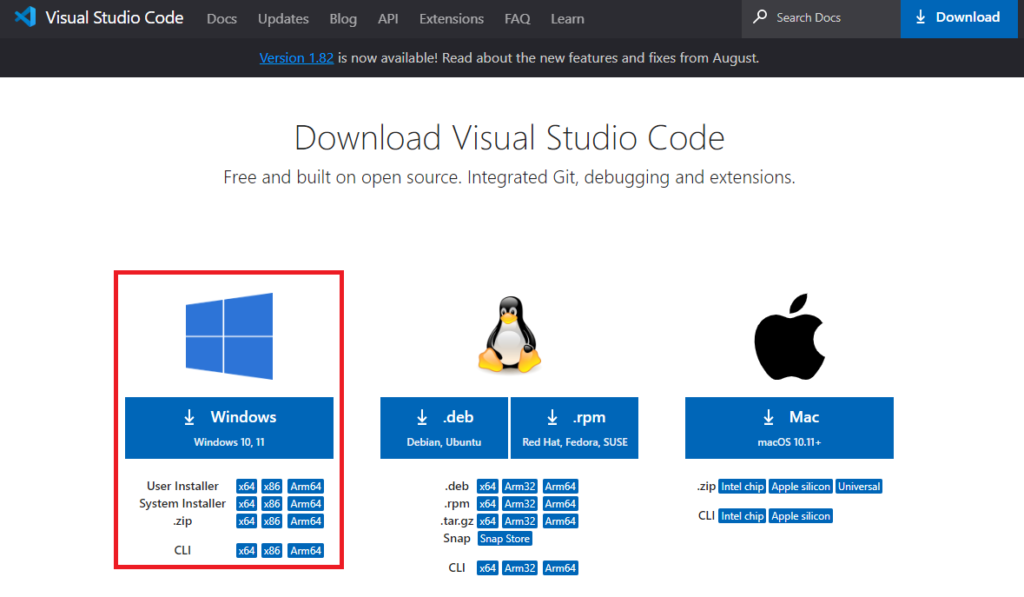Screen dimensions: 1024x597
Task: Select Linux .rpm Arm64 download
Action: click(x=560, y=504)
